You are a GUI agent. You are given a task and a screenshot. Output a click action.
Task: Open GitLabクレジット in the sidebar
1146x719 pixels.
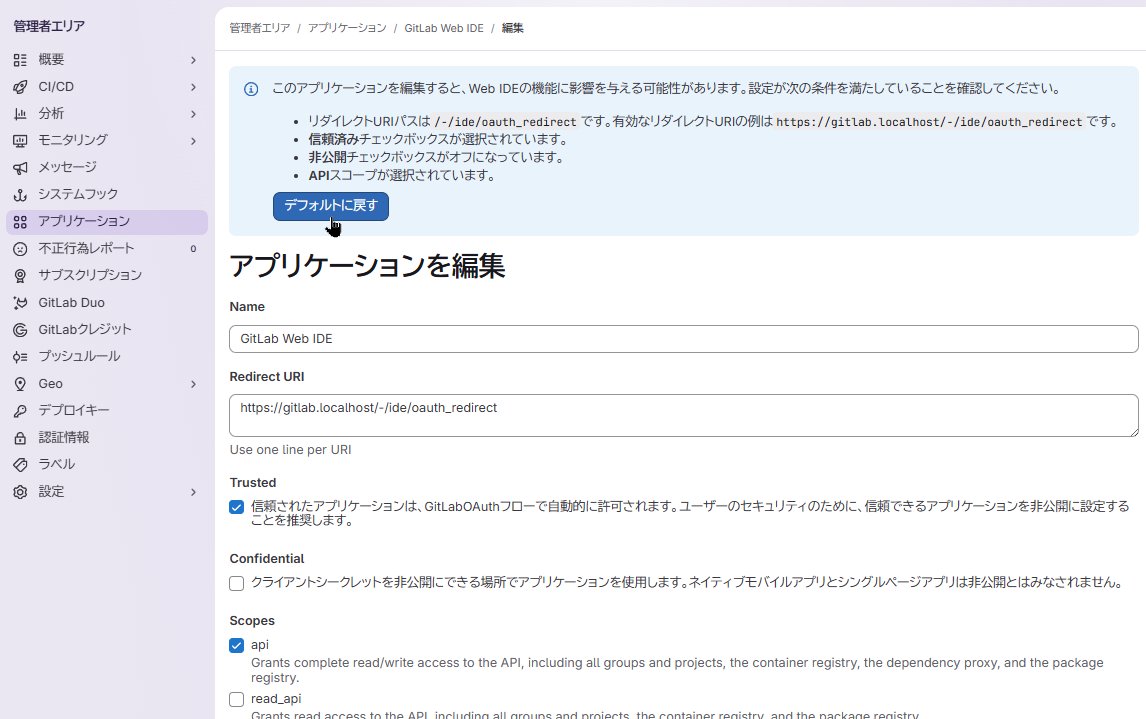click(107, 330)
